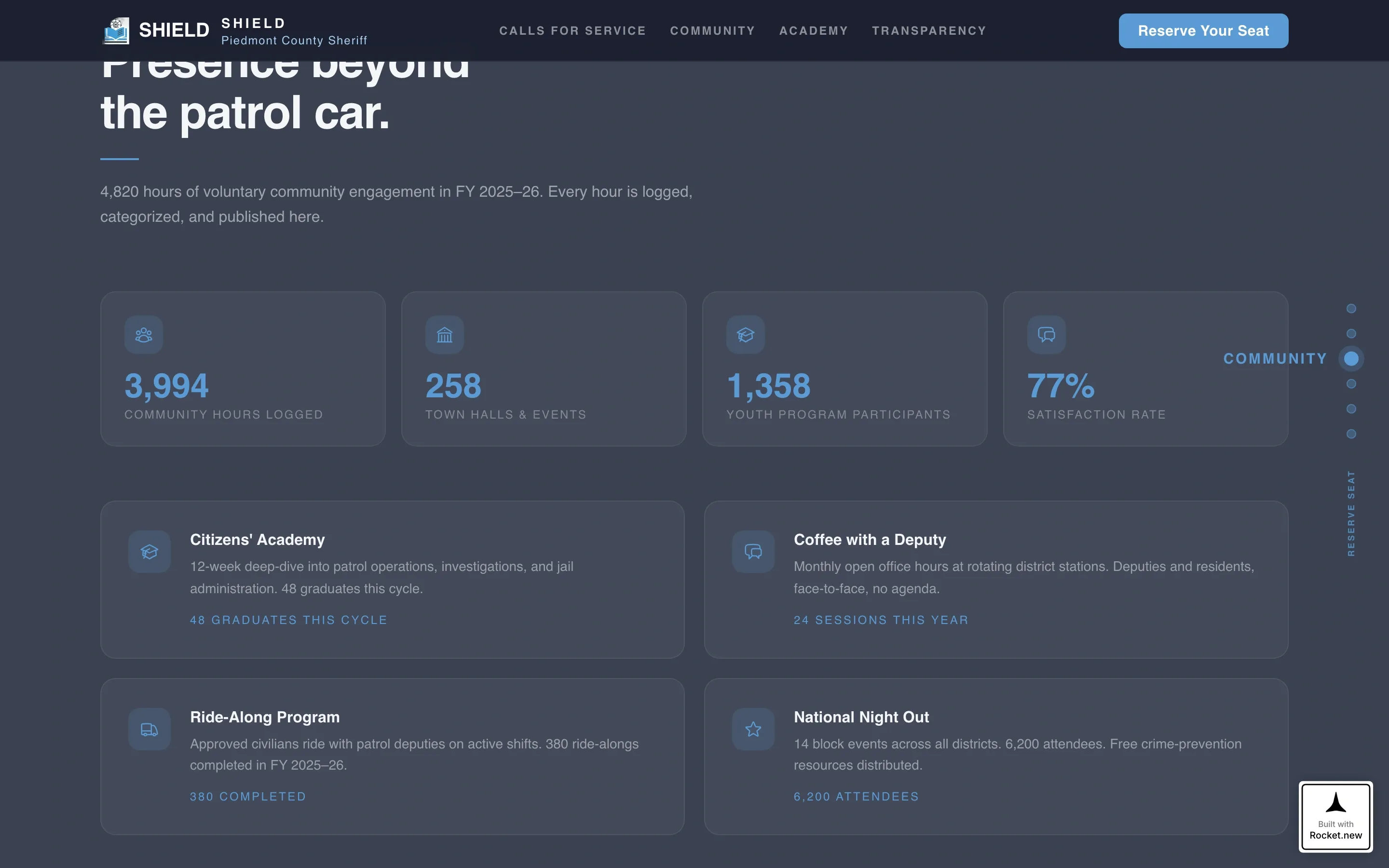Click the 77% satisfaction rate value
1389x868 pixels.
click(1061, 386)
